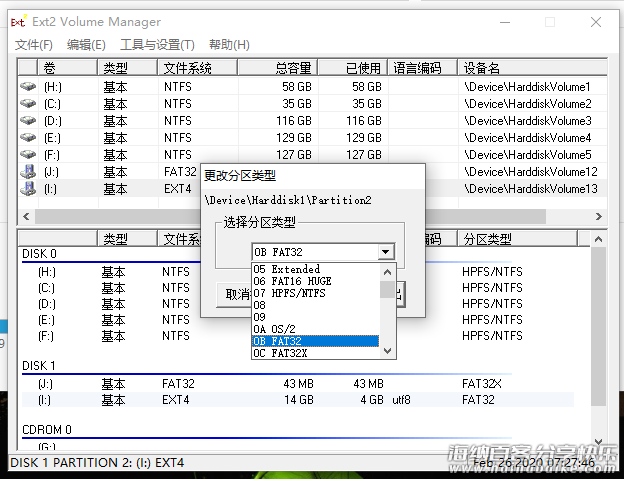The image size is (624, 479).
Task: Select the (E:) row under DISK 0
Action: [298, 319]
